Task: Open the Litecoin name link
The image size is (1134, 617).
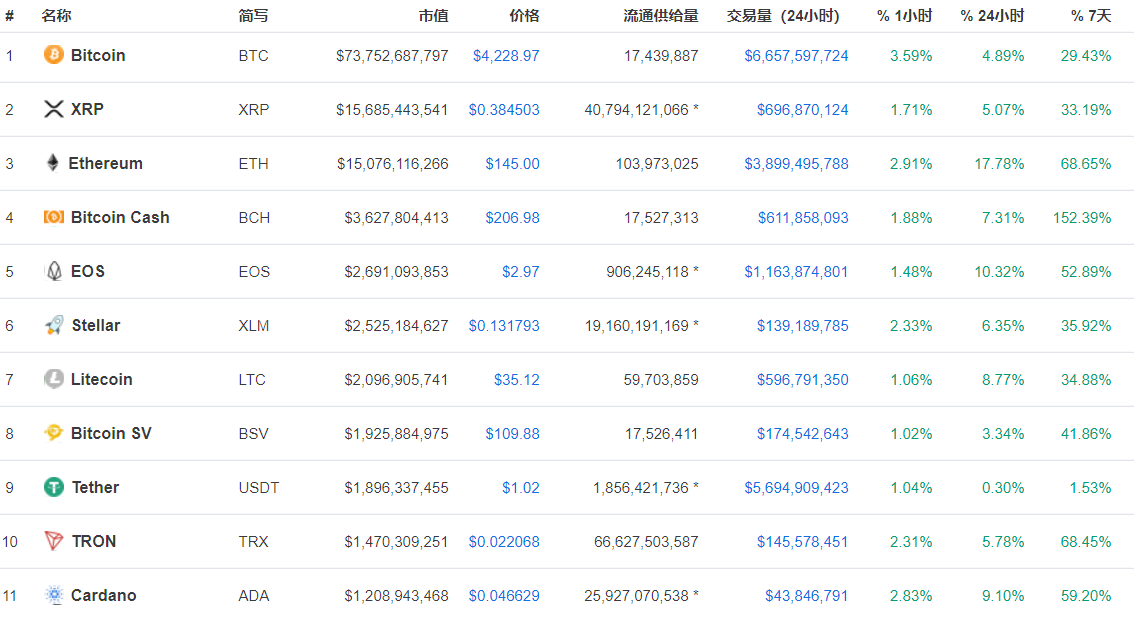Action: click(101, 380)
